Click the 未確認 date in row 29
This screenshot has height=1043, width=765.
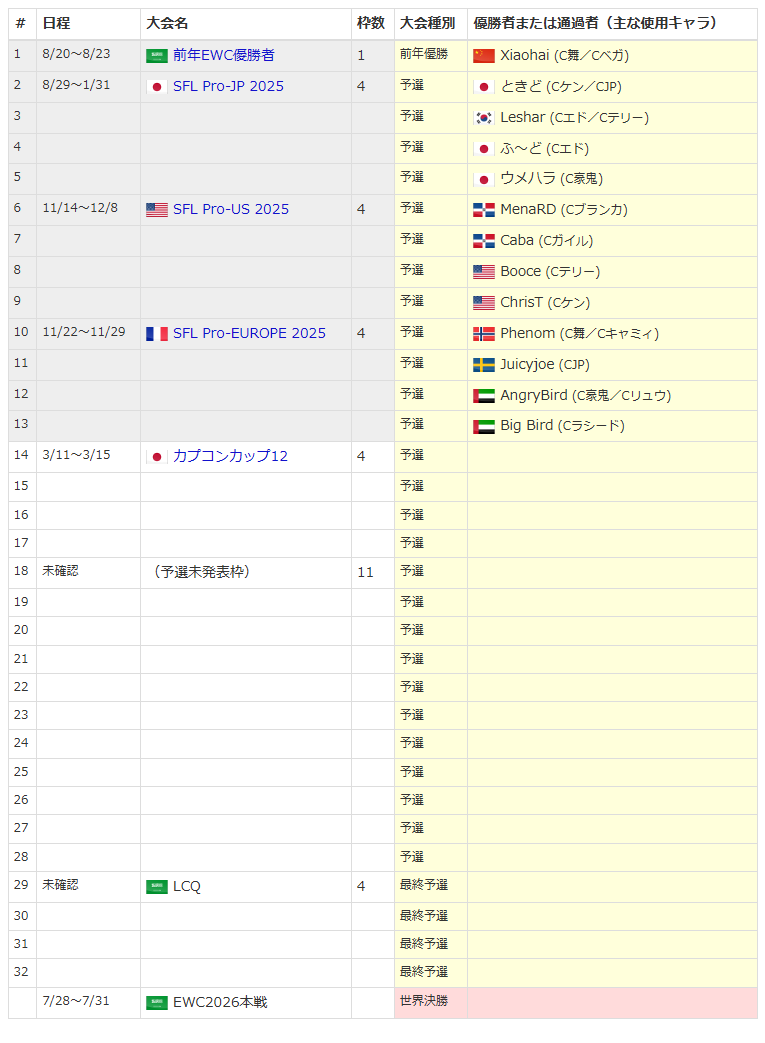click(61, 885)
